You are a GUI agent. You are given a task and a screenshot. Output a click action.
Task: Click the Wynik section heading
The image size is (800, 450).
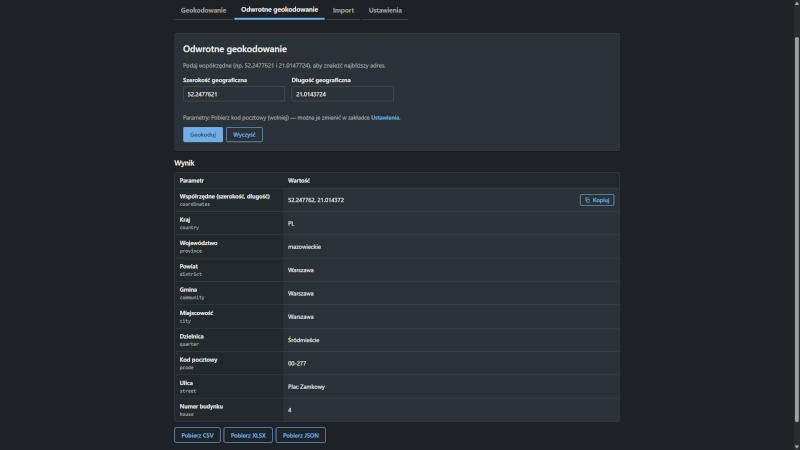[184, 163]
